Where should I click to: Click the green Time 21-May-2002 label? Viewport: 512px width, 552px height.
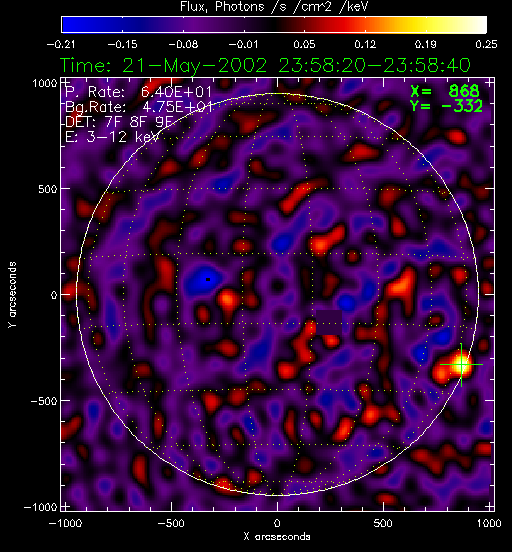265,65
